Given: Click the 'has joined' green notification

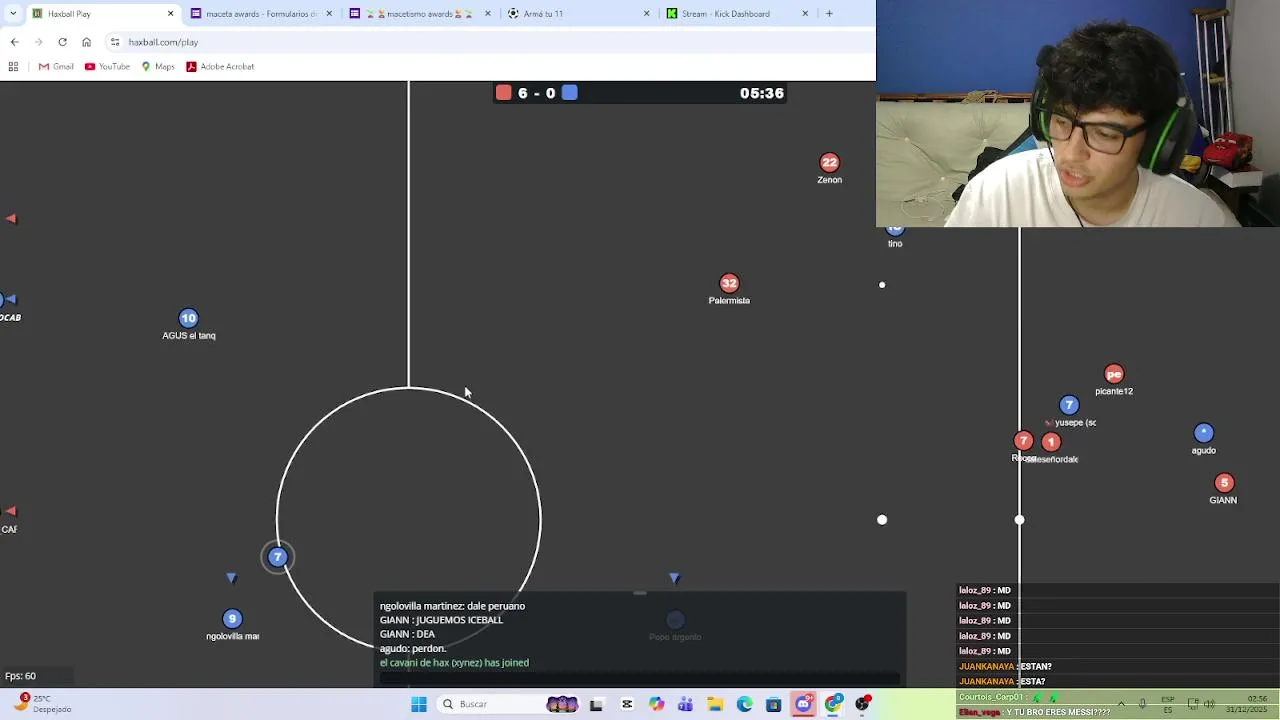Looking at the screenshot, I should click(x=454, y=663).
